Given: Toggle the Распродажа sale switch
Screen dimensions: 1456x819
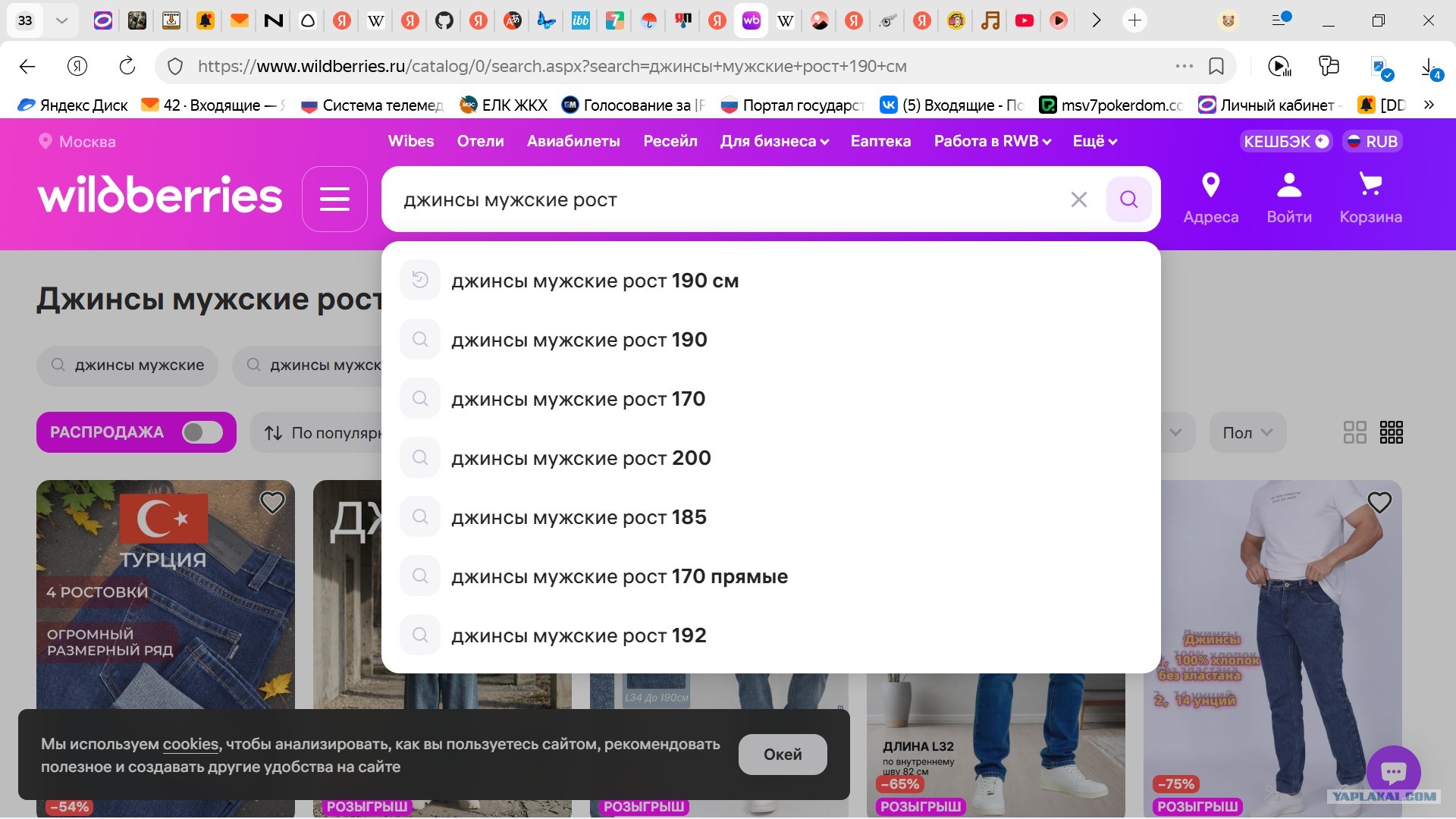Looking at the screenshot, I should 202,432.
